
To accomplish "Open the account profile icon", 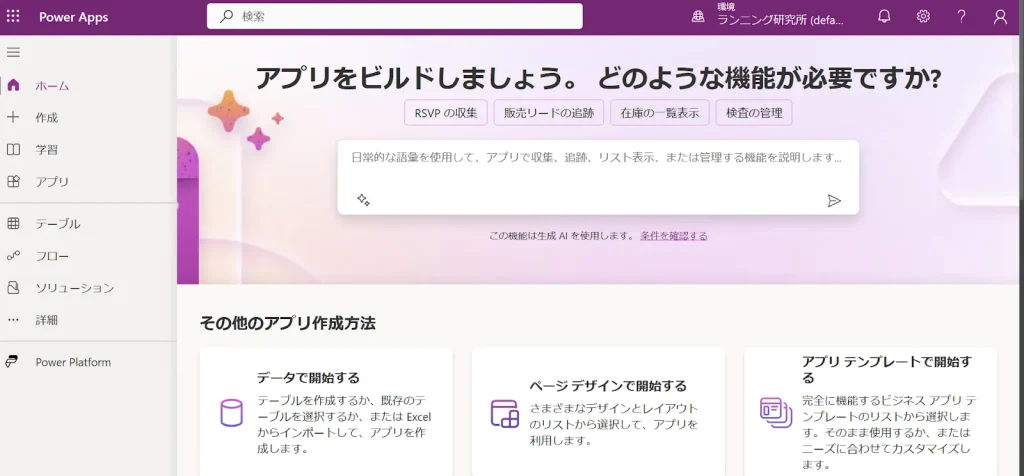I will [x=1000, y=16].
